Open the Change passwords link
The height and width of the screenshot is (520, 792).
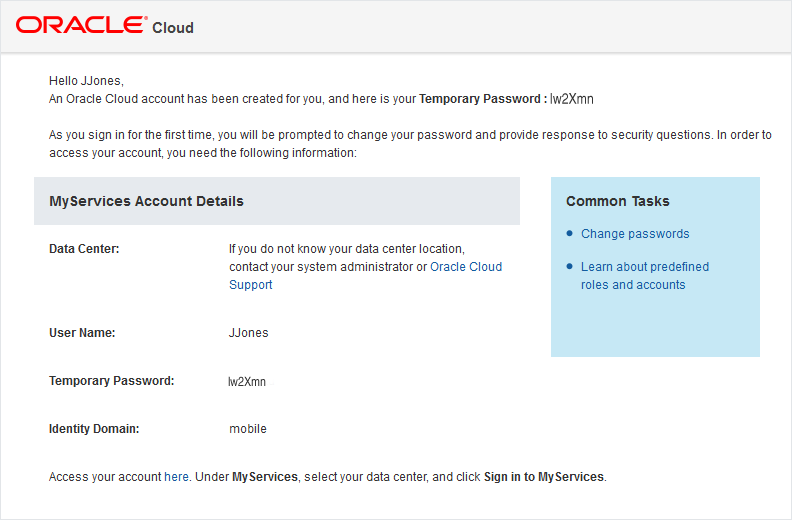(635, 234)
